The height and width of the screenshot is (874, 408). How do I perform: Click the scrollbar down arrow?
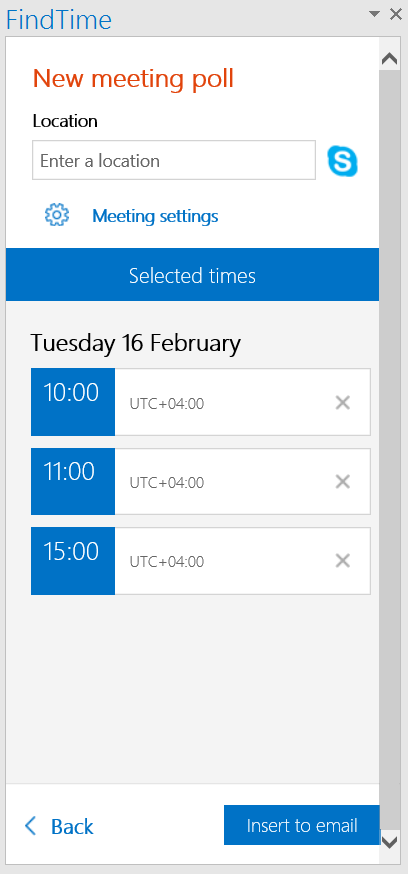point(390,841)
